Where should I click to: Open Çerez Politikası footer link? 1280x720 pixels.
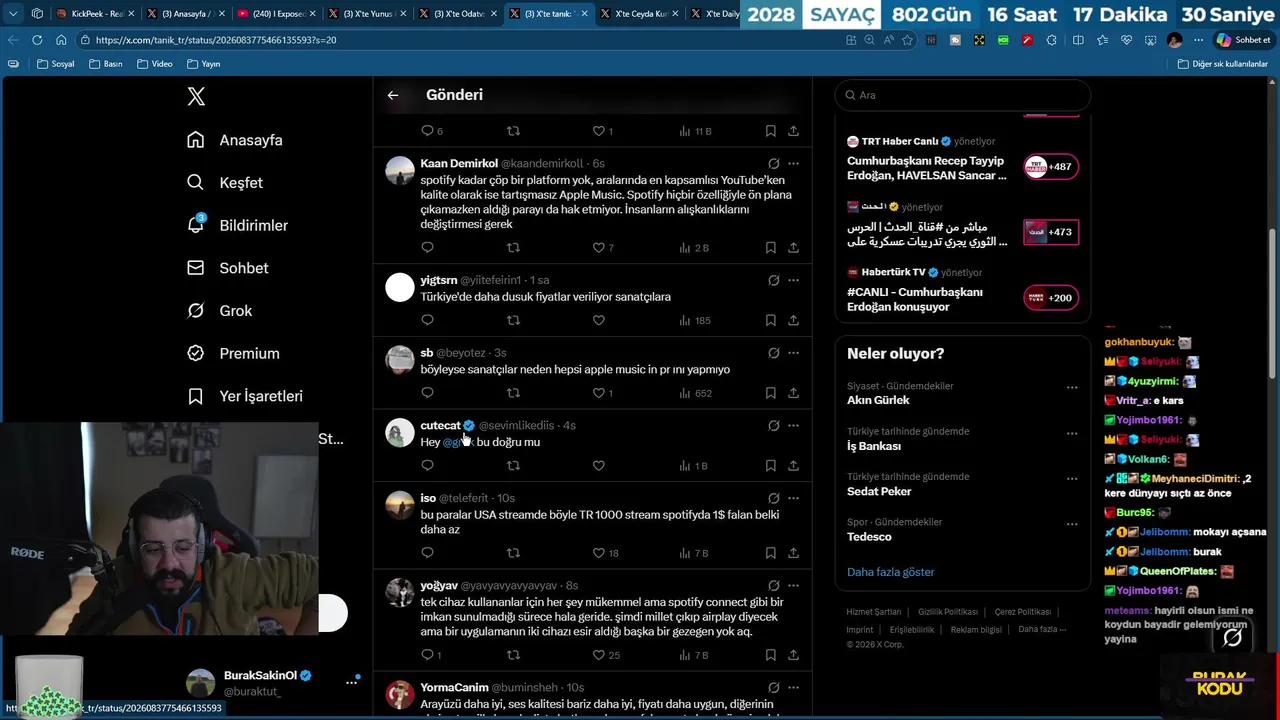click(1022, 612)
